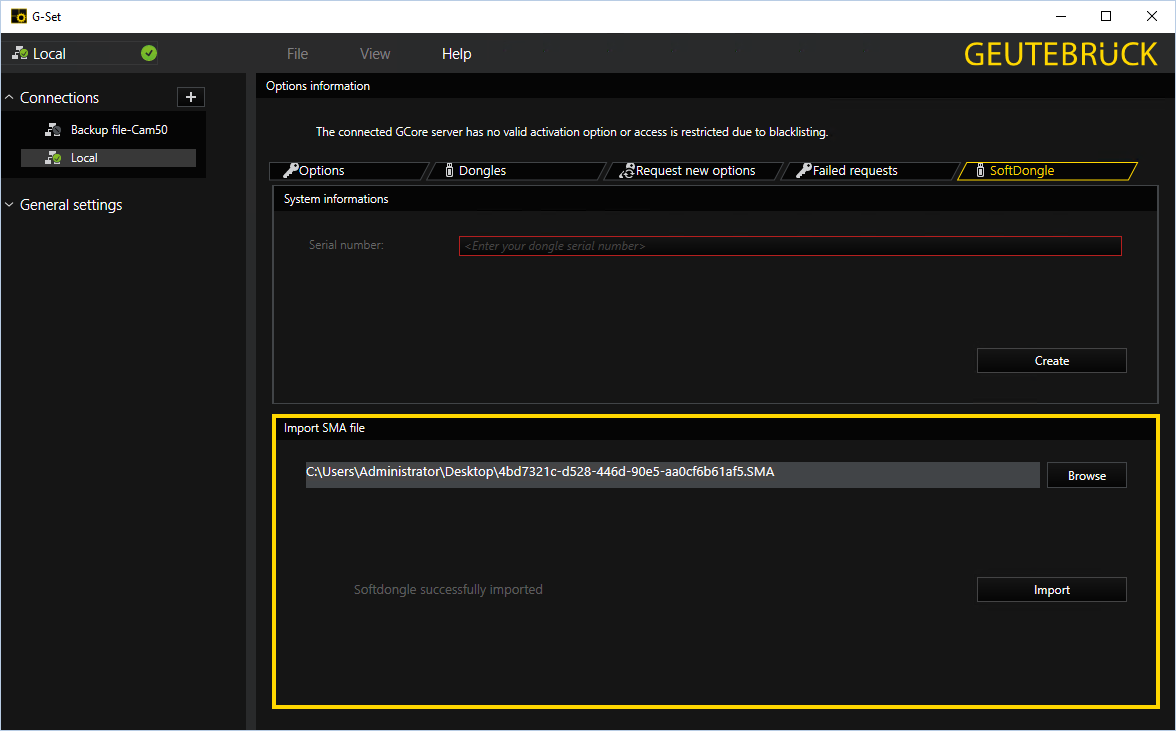This screenshot has width=1176, height=731.
Task: Add a new connection with plus button
Action: pos(191,97)
